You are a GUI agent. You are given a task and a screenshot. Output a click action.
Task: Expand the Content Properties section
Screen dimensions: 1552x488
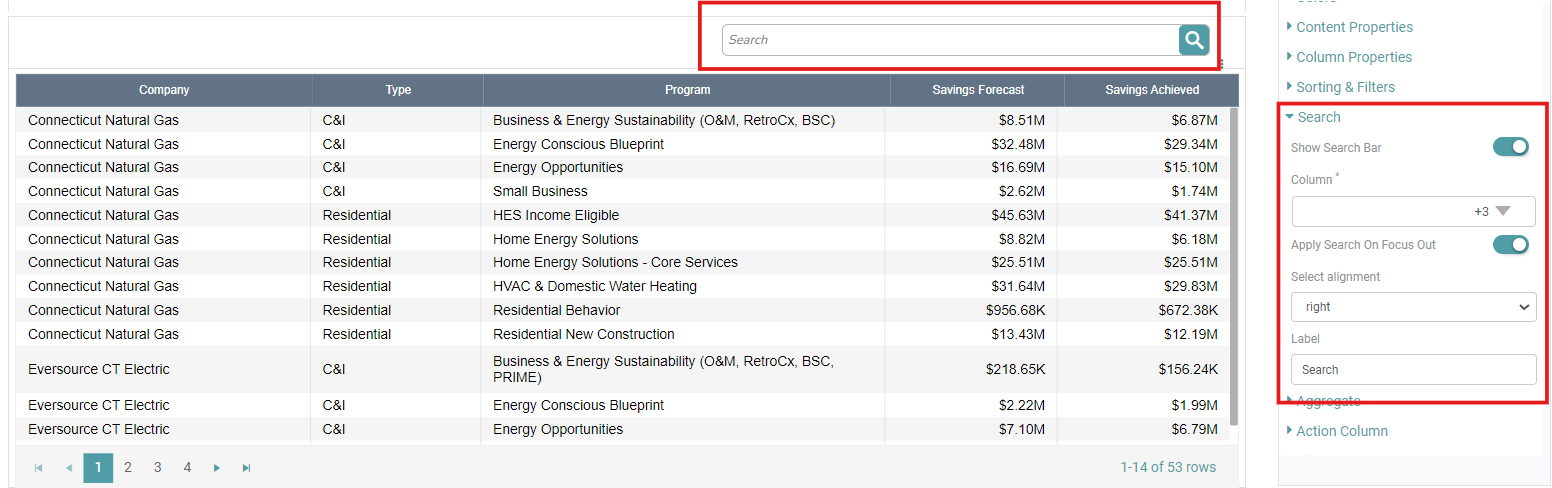pos(1353,27)
